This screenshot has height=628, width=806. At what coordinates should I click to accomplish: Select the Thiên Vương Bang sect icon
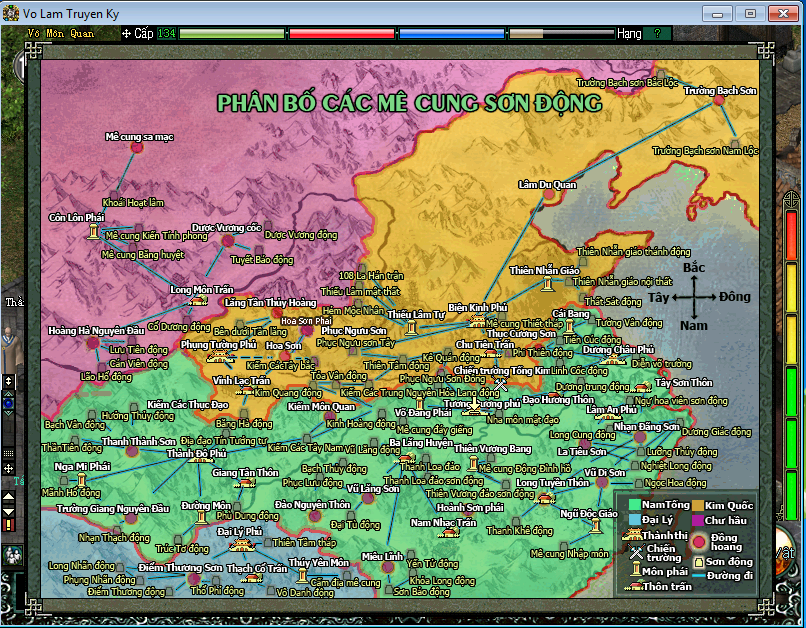point(473,464)
